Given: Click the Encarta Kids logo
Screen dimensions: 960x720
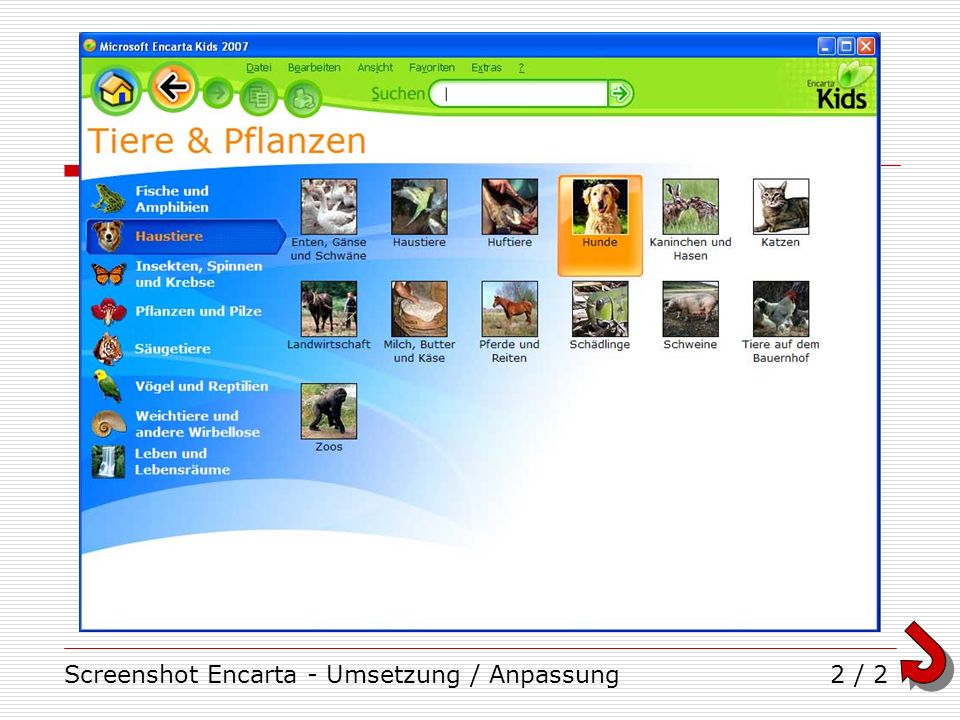Looking at the screenshot, I should 839,87.
